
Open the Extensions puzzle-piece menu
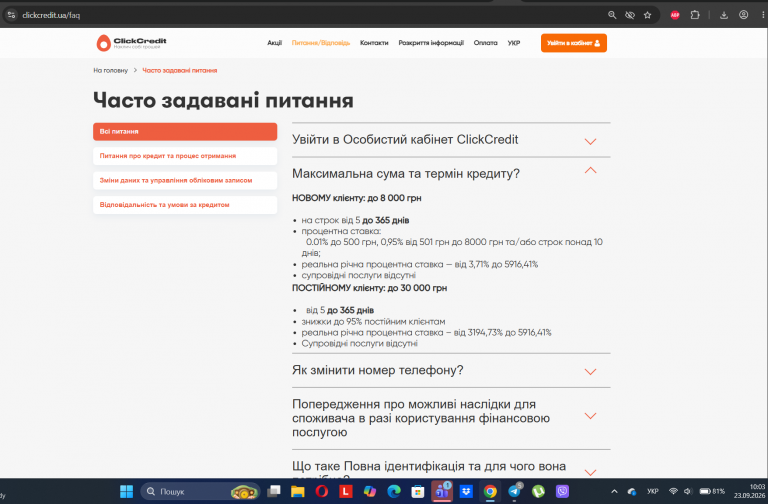point(695,15)
